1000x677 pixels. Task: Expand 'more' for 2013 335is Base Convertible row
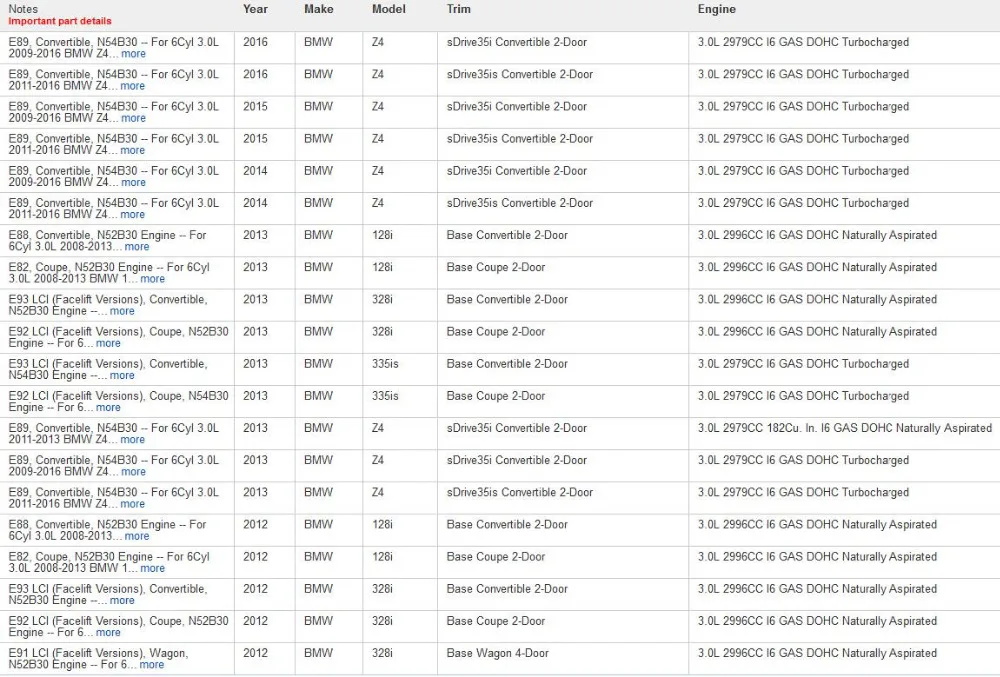tap(122, 375)
